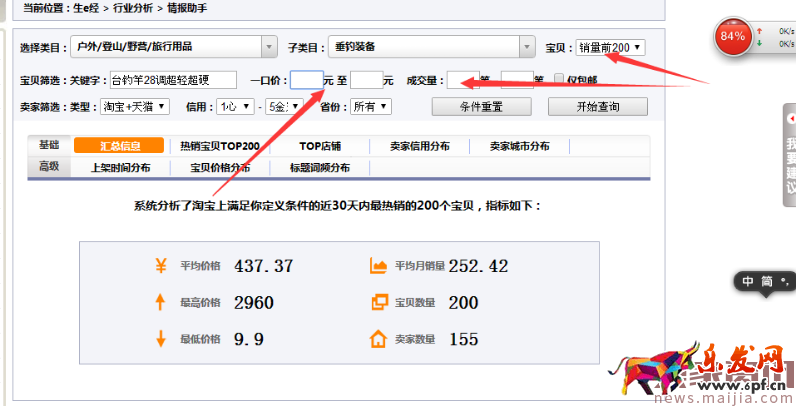Click the 中简 input method indicator
This screenshot has width=796, height=406.
coord(765,282)
